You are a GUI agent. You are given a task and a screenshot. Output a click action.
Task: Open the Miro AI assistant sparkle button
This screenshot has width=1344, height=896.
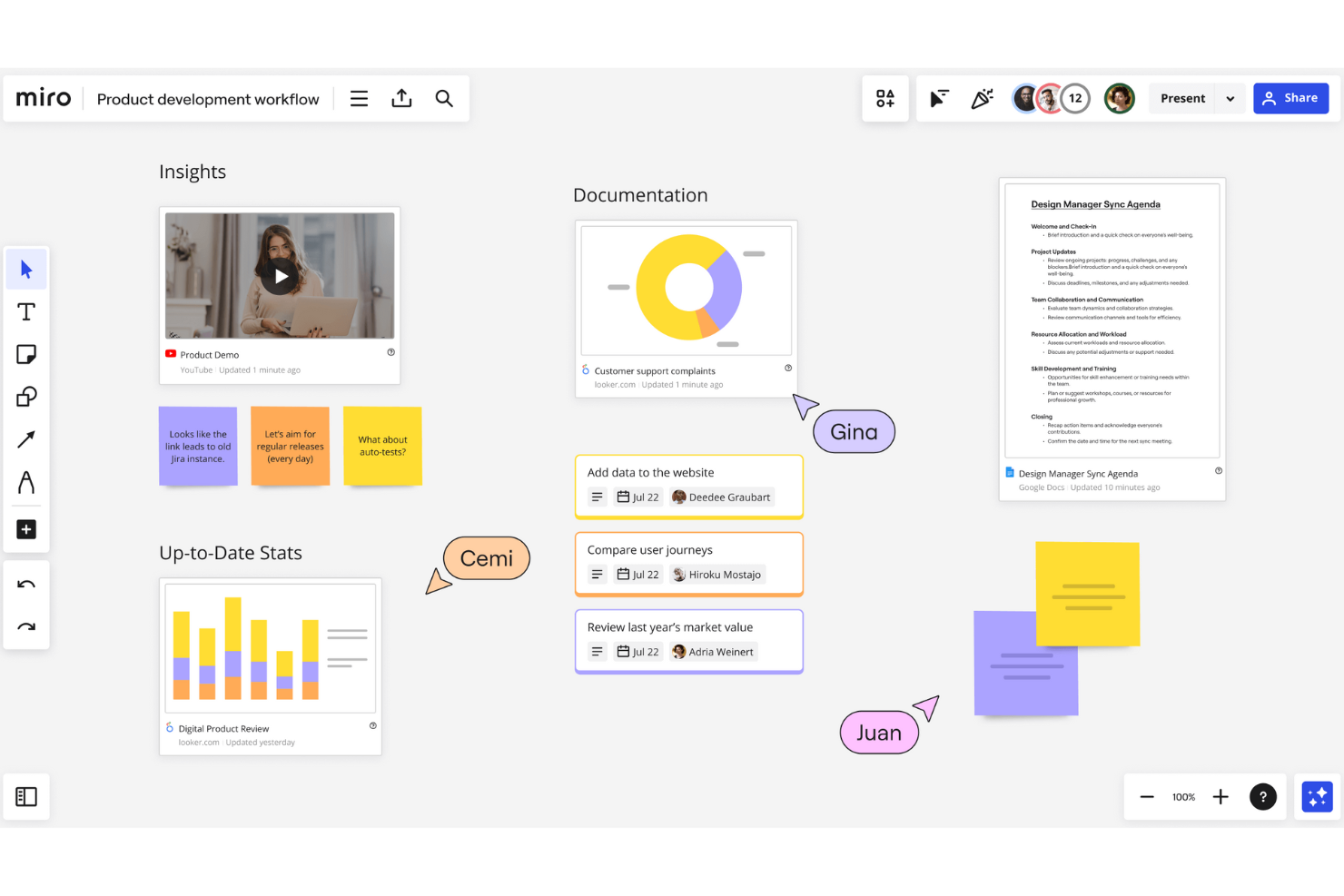click(x=1316, y=796)
